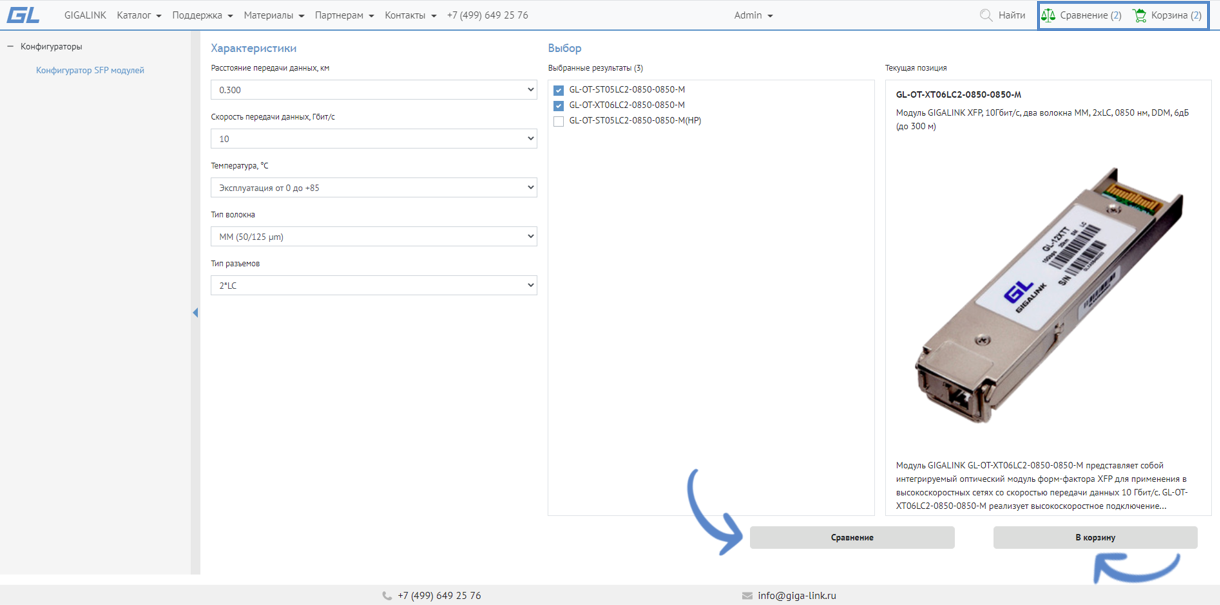Click the Модуль GIGALINK XFP short description

tap(1041, 120)
